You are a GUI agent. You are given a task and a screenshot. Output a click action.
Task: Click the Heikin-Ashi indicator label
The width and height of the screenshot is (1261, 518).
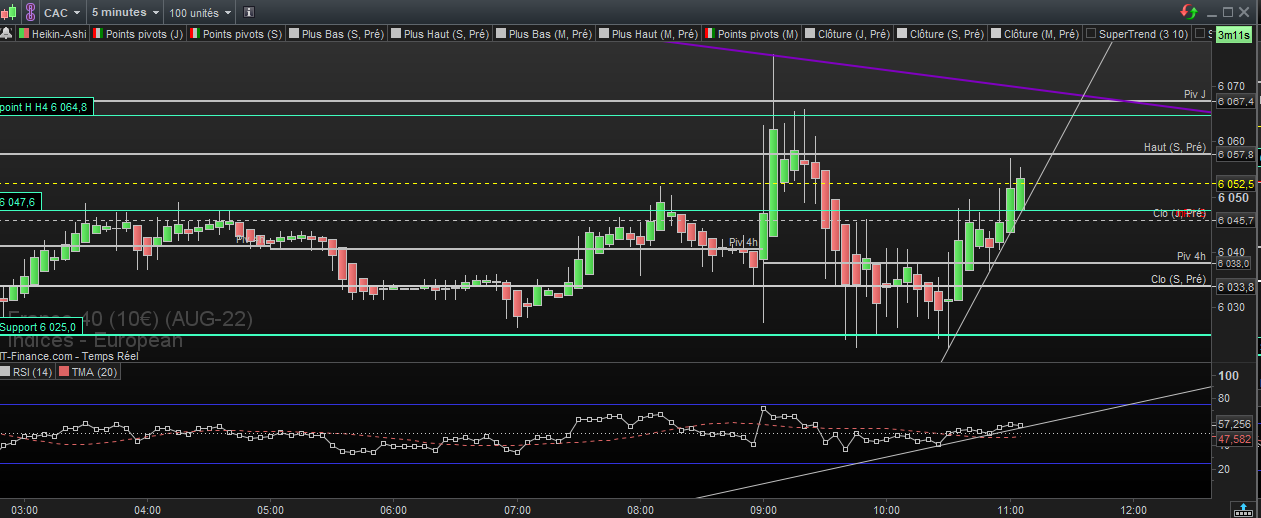point(57,33)
